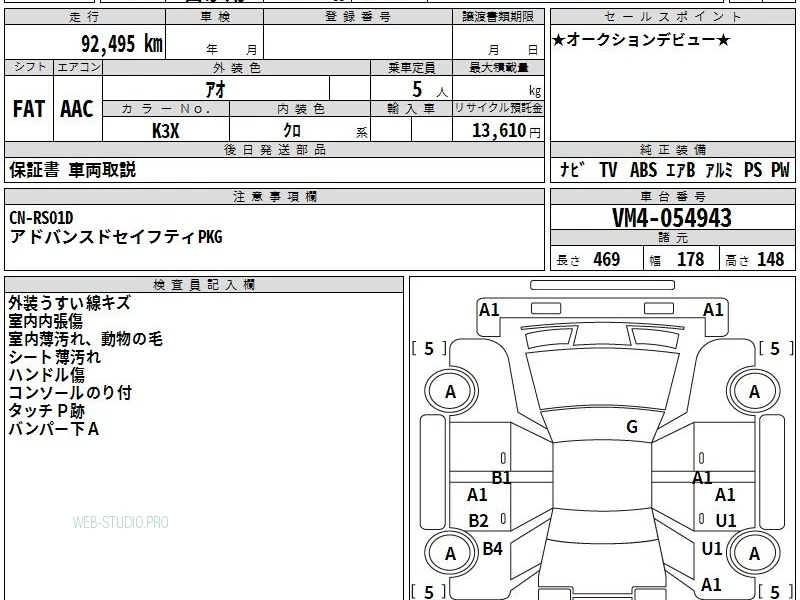800x600 pixels.
Task: Click the B1 damage mark on the car diagram
Action: (501, 478)
